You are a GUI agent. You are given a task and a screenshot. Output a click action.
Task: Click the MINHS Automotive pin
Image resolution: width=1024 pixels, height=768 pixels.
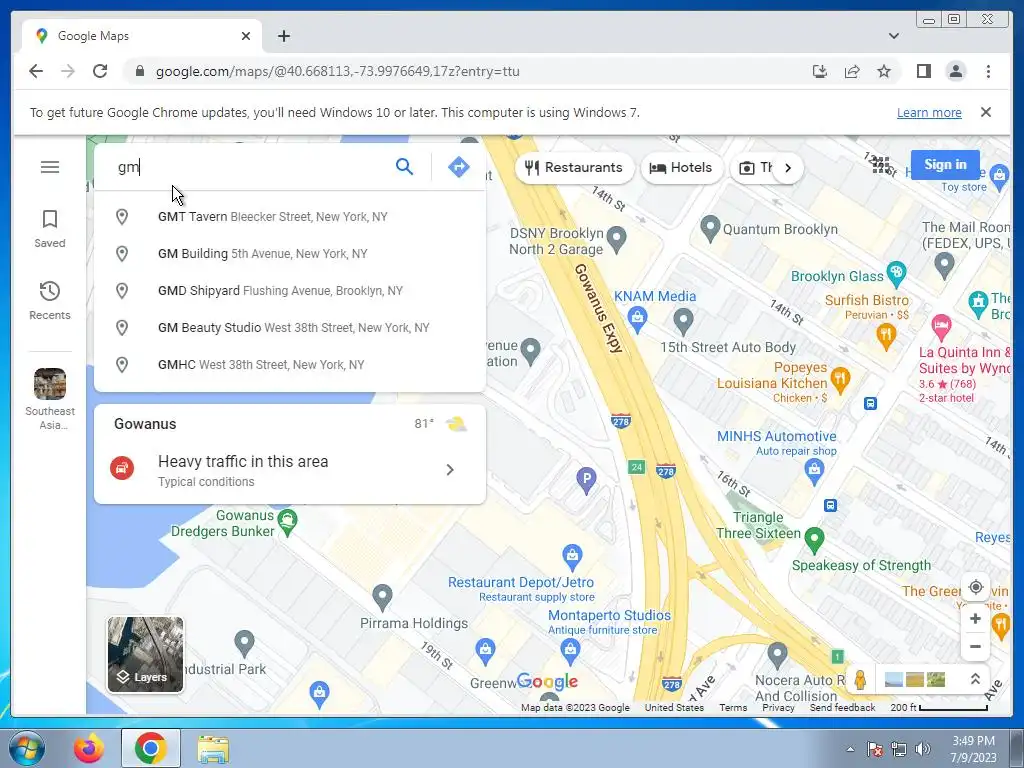pos(814,471)
